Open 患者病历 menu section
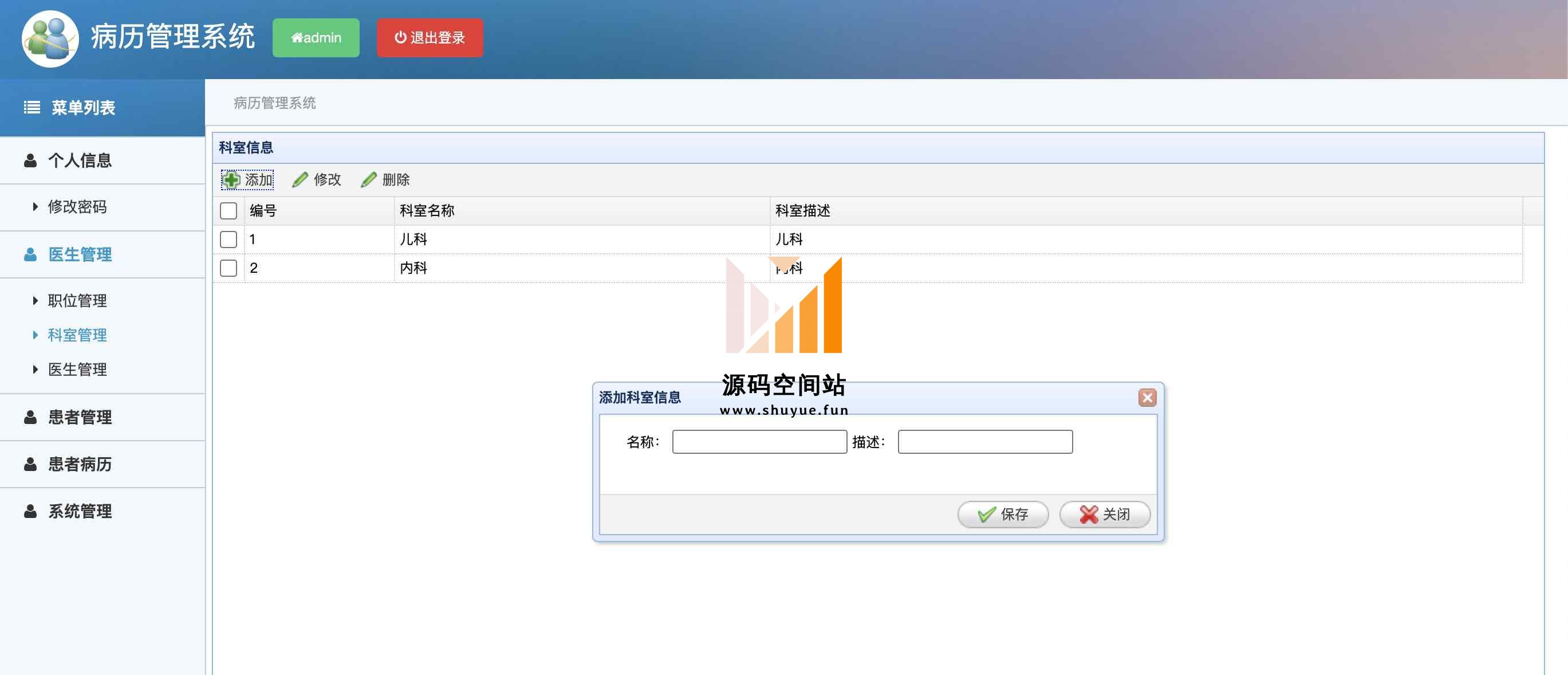 click(103, 464)
